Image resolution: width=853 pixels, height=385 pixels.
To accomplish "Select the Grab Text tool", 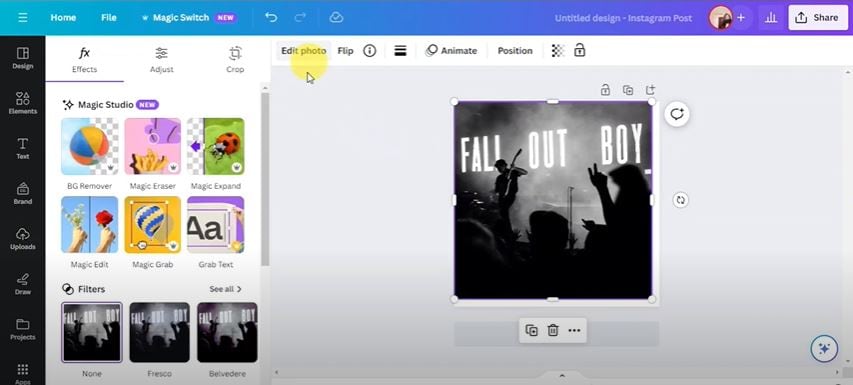I will 215,225.
